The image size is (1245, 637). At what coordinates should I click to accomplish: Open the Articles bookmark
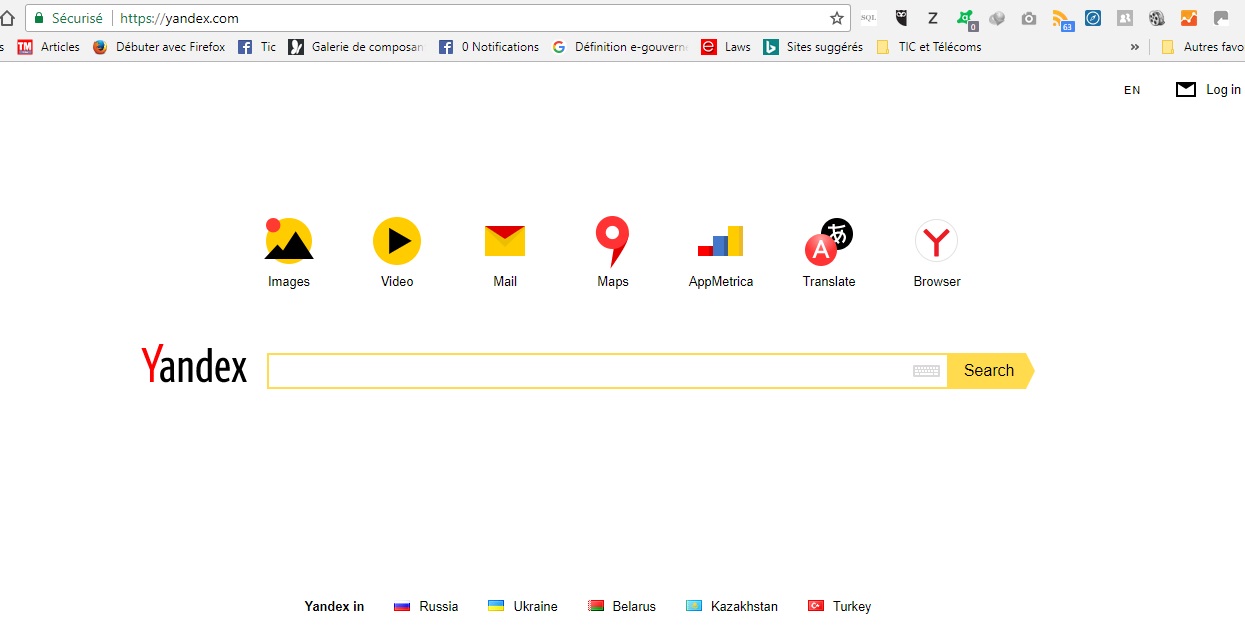49,47
